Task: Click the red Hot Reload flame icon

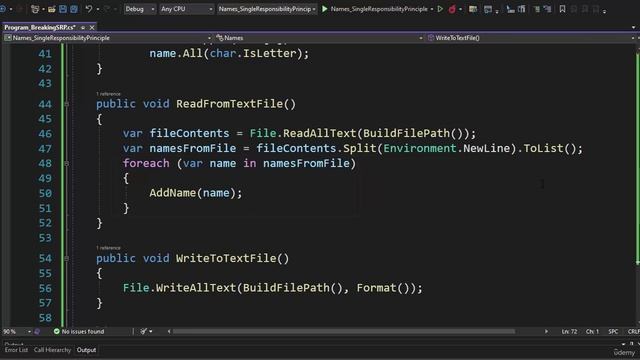Action: pos(452,9)
